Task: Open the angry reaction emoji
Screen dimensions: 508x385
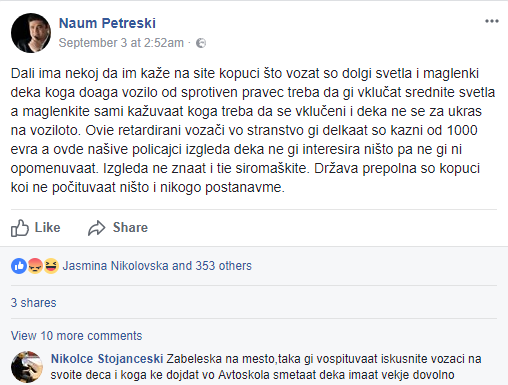Action: pos(35,266)
